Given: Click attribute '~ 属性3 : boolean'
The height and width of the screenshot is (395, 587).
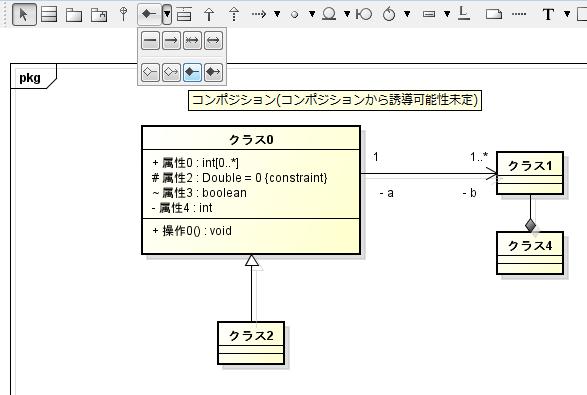Looking at the screenshot, I should click(200, 193).
